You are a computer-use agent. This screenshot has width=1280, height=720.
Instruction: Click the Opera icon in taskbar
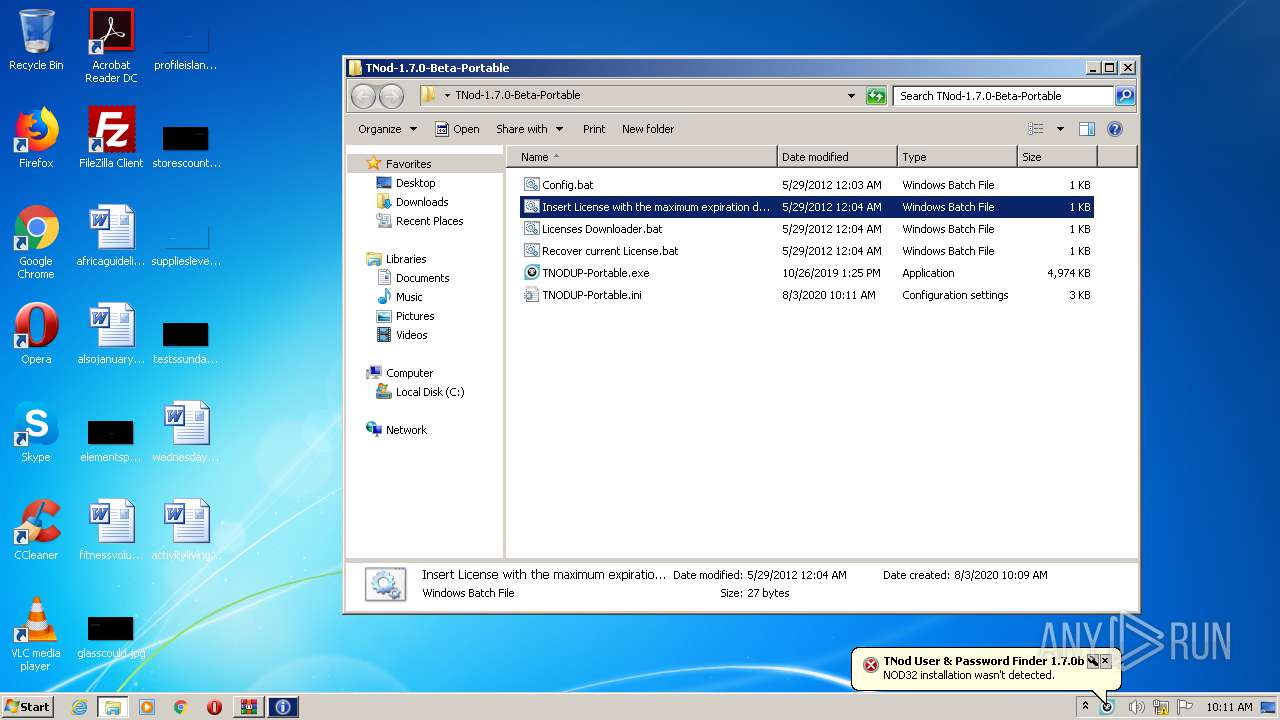(x=214, y=707)
